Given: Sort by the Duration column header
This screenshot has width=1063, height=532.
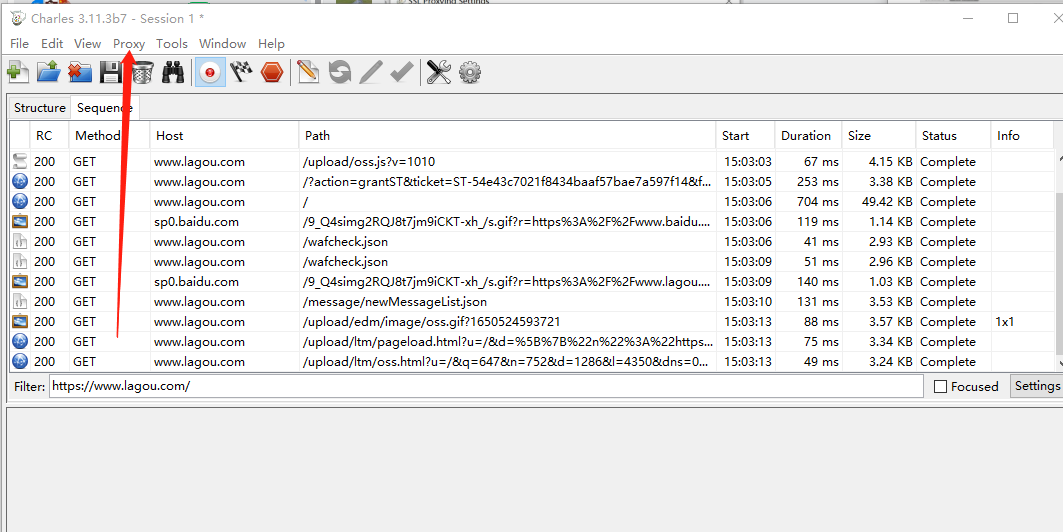Looking at the screenshot, I should (808, 136).
